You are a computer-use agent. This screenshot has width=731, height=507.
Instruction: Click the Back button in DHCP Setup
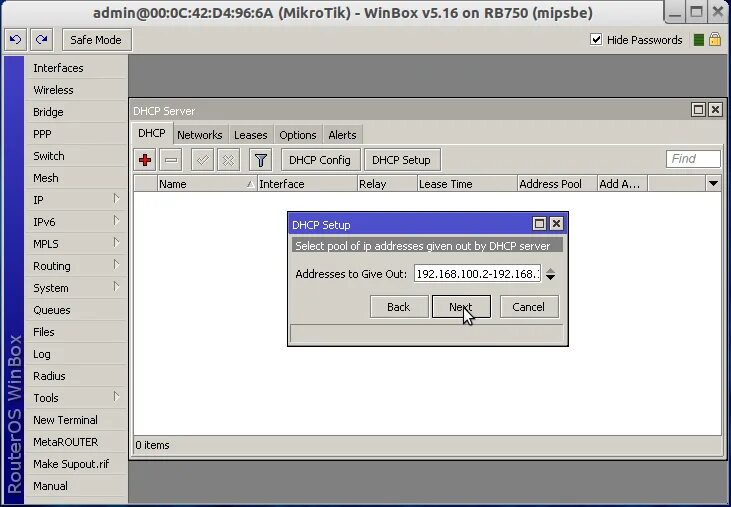(399, 307)
